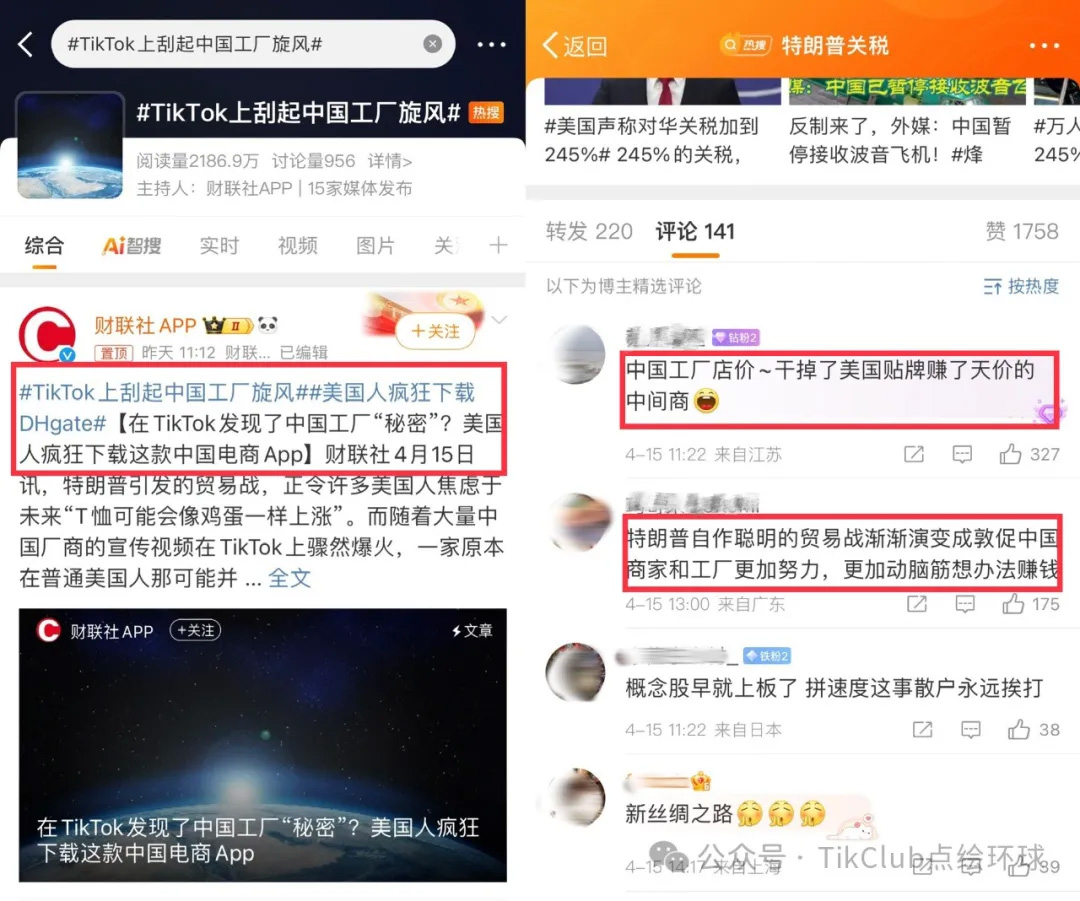Switch to 转发 220 tab
1080x901 pixels.
[x=589, y=231]
